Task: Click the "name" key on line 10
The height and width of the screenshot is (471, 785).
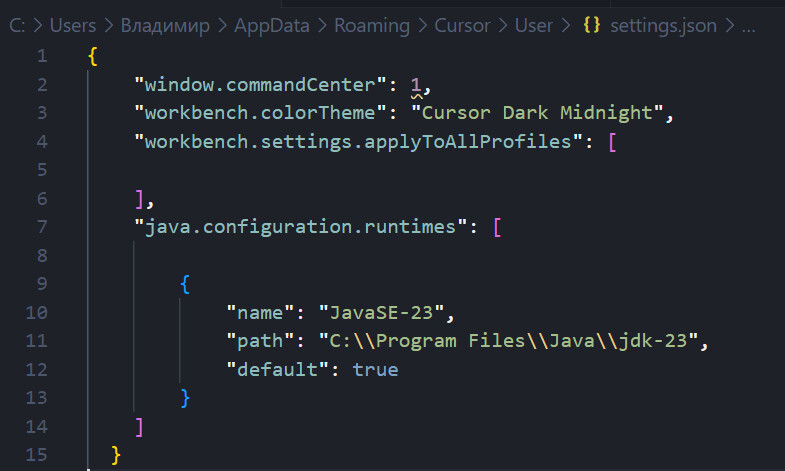Action: [260, 313]
